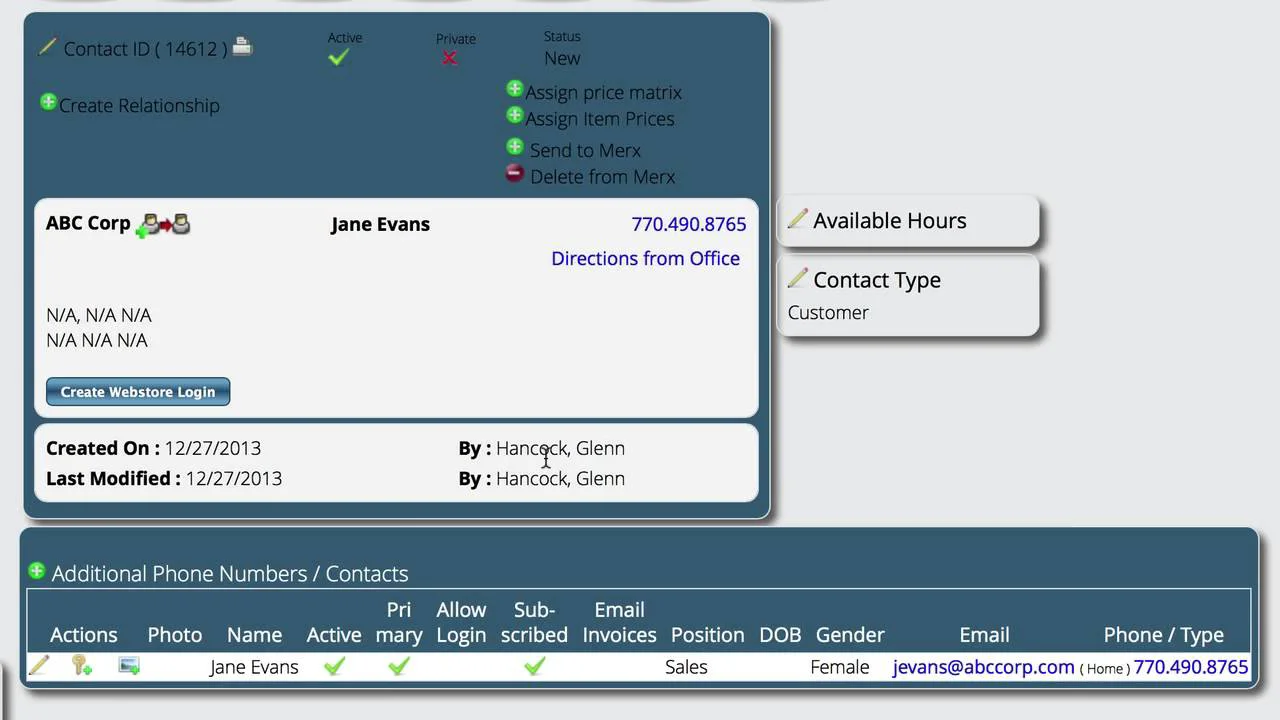Viewport: 1280px width, 720px height.
Task: Click the printer icon next to Contact ID
Action: tap(242, 46)
